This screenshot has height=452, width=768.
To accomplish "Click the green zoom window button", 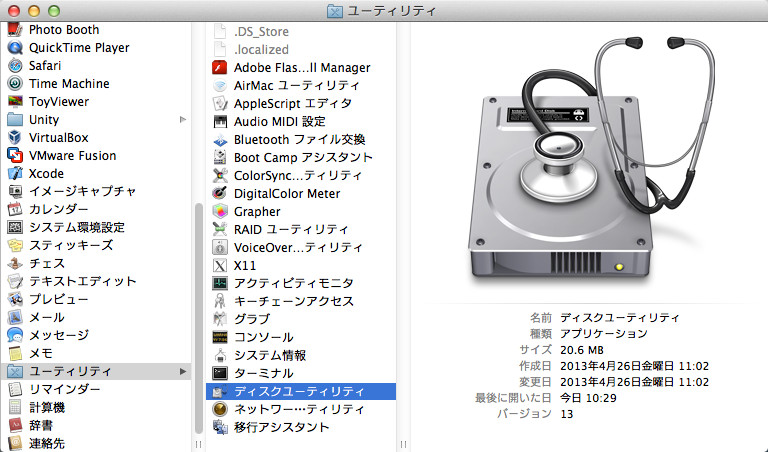I will [x=54, y=11].
